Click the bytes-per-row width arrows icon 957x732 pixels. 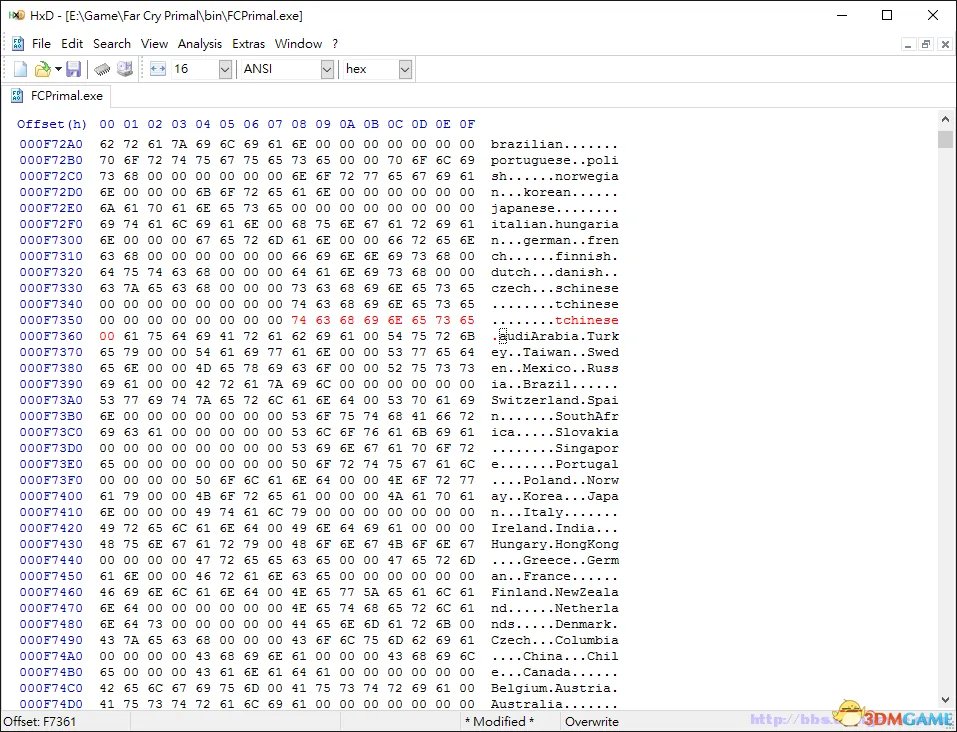158,69
